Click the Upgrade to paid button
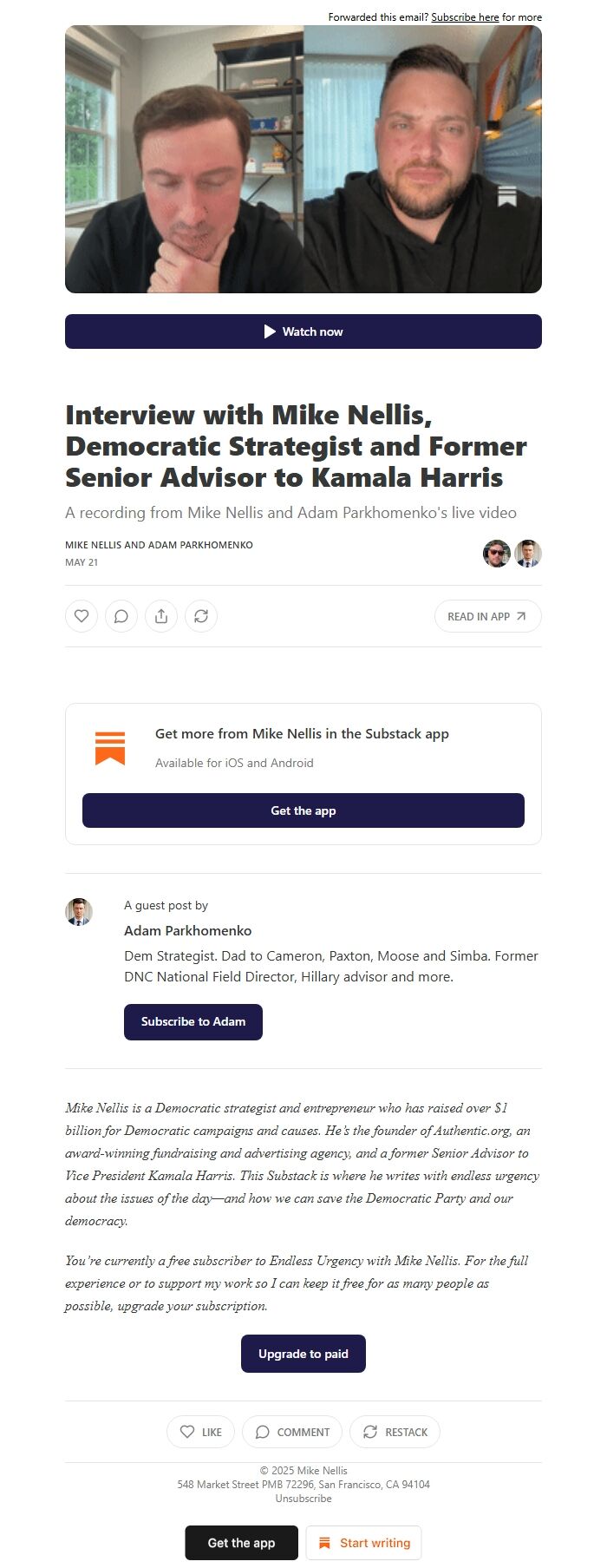Viewport: 607px width, 1568px height. 303,1354
